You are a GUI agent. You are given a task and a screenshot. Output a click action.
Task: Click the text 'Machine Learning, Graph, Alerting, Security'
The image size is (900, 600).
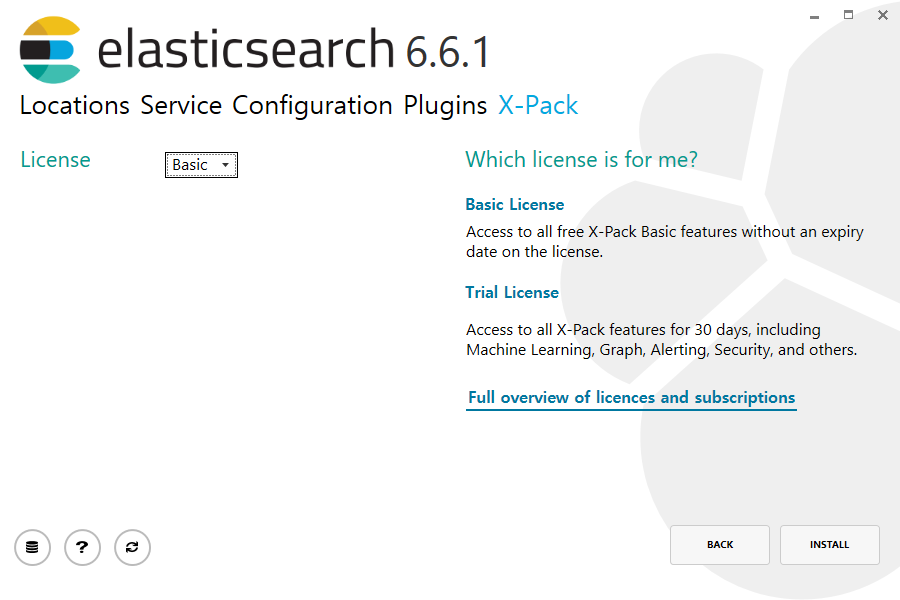(620, 350)
